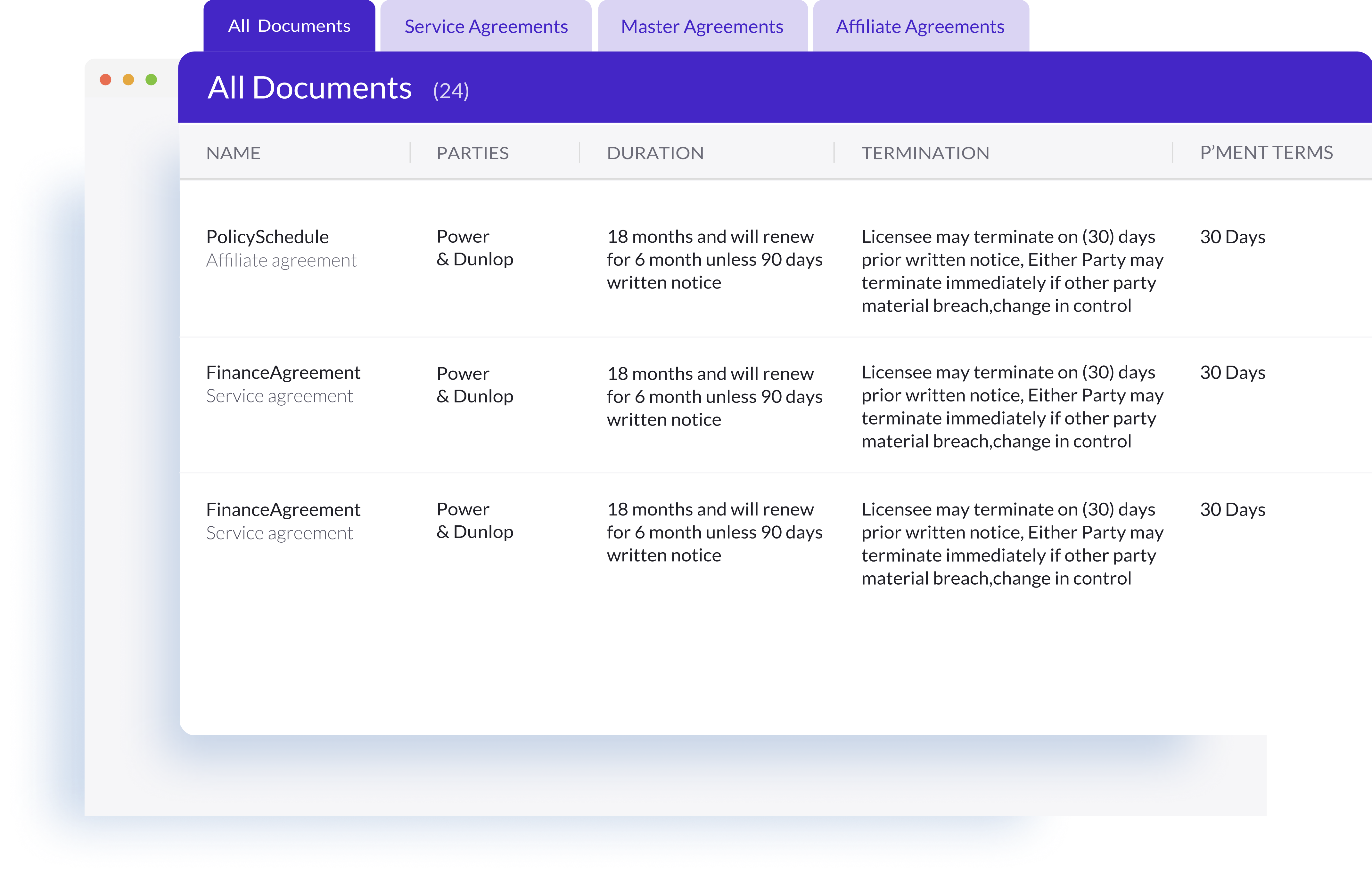The width and height of the screenshot is (1372, 875).
Task: Click the Affiliate agreement label under PolicySchedule
Action: tap(281, 261)
